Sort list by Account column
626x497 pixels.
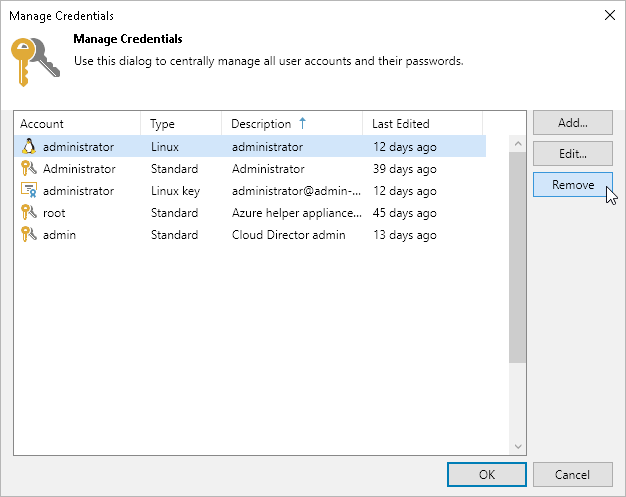click(x=77, y=124)
